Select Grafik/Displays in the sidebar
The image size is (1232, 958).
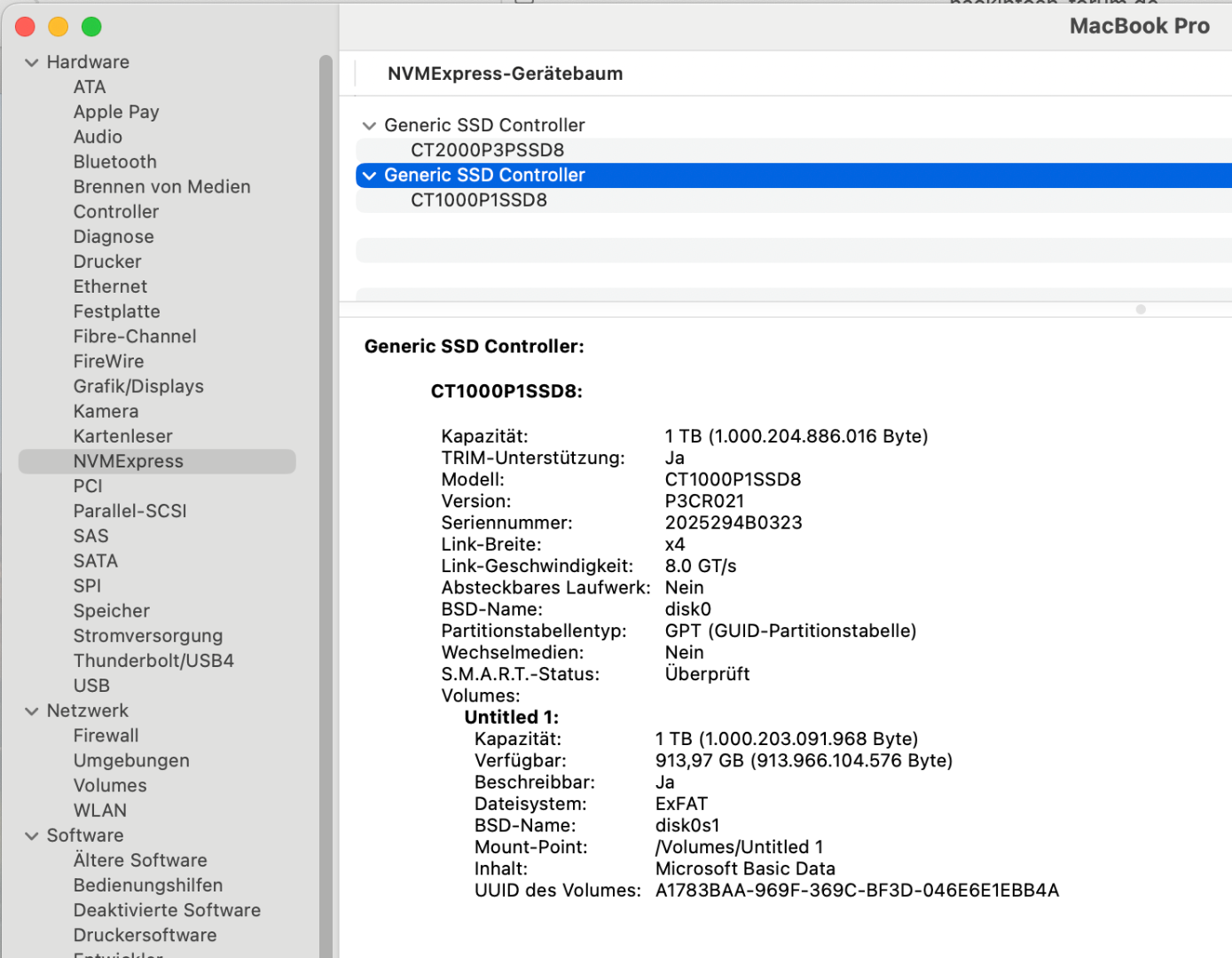[138, 387]
